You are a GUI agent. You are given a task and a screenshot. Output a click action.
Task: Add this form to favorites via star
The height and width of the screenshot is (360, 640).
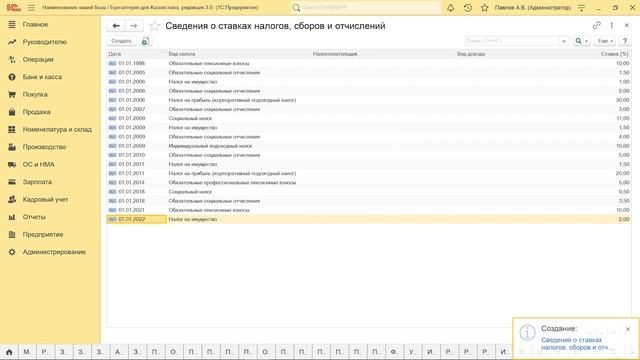[154, 26]
